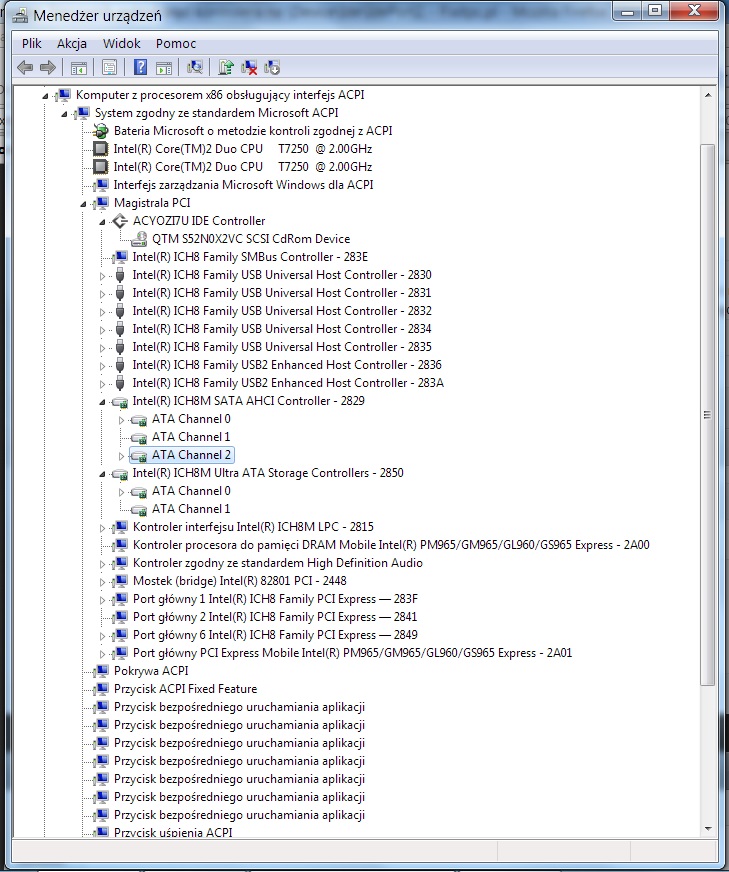Expand USB2 Enhanced Host Controller 2836

(102, 366)
